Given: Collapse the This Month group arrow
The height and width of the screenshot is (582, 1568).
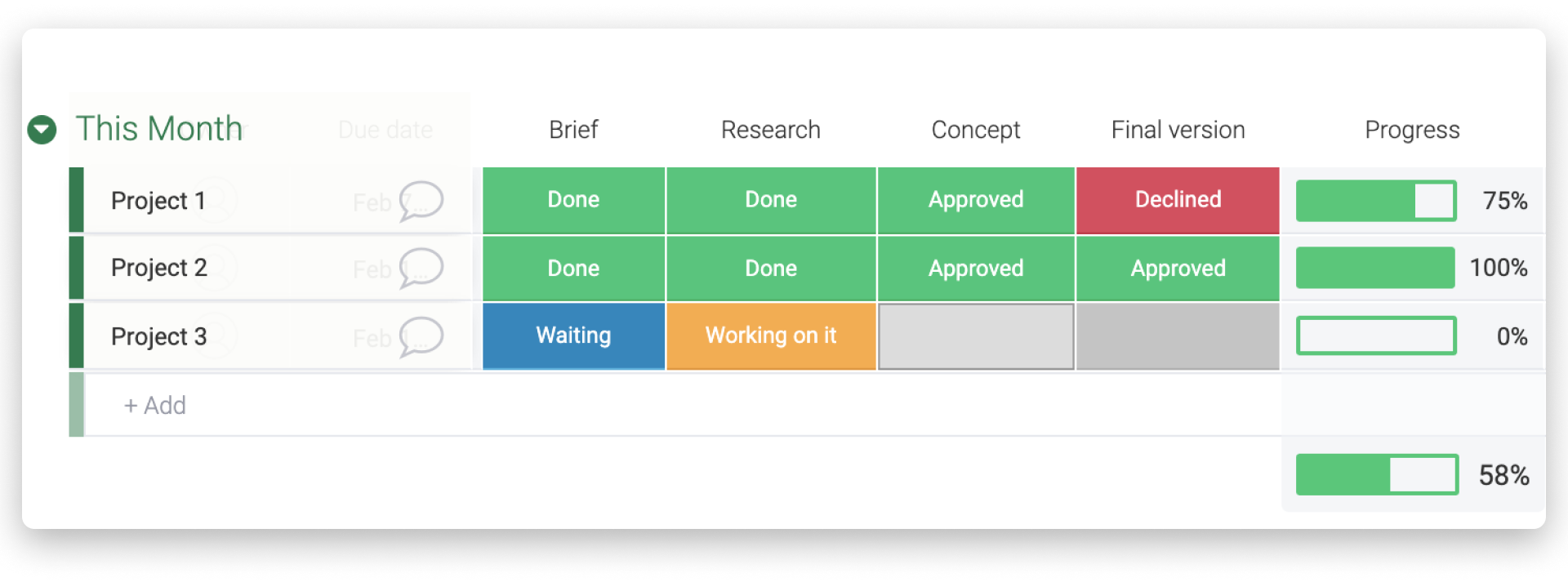Looking at the screenshot, I should pyautogui.click(x=42, y=129).
